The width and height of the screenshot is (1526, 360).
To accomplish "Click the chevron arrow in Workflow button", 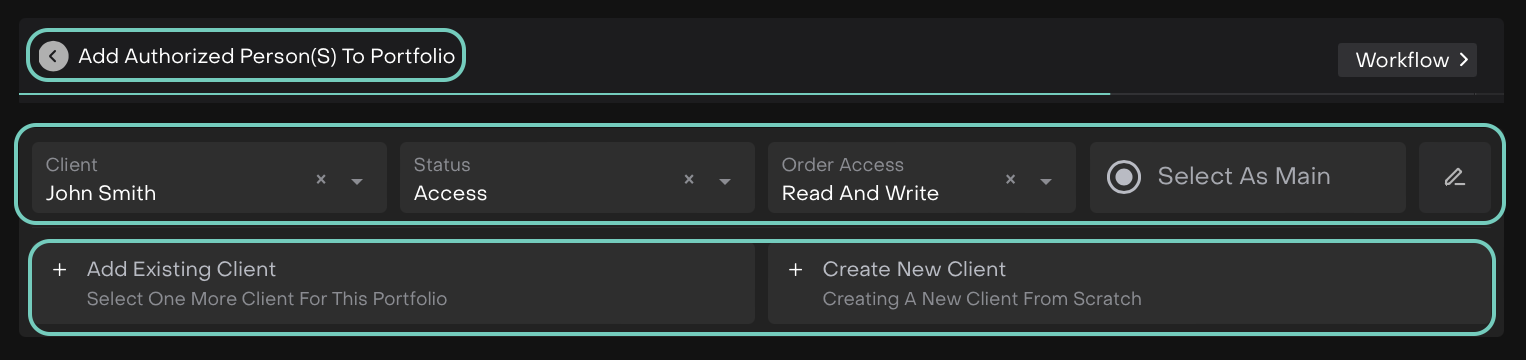I will pos(1463,60).
